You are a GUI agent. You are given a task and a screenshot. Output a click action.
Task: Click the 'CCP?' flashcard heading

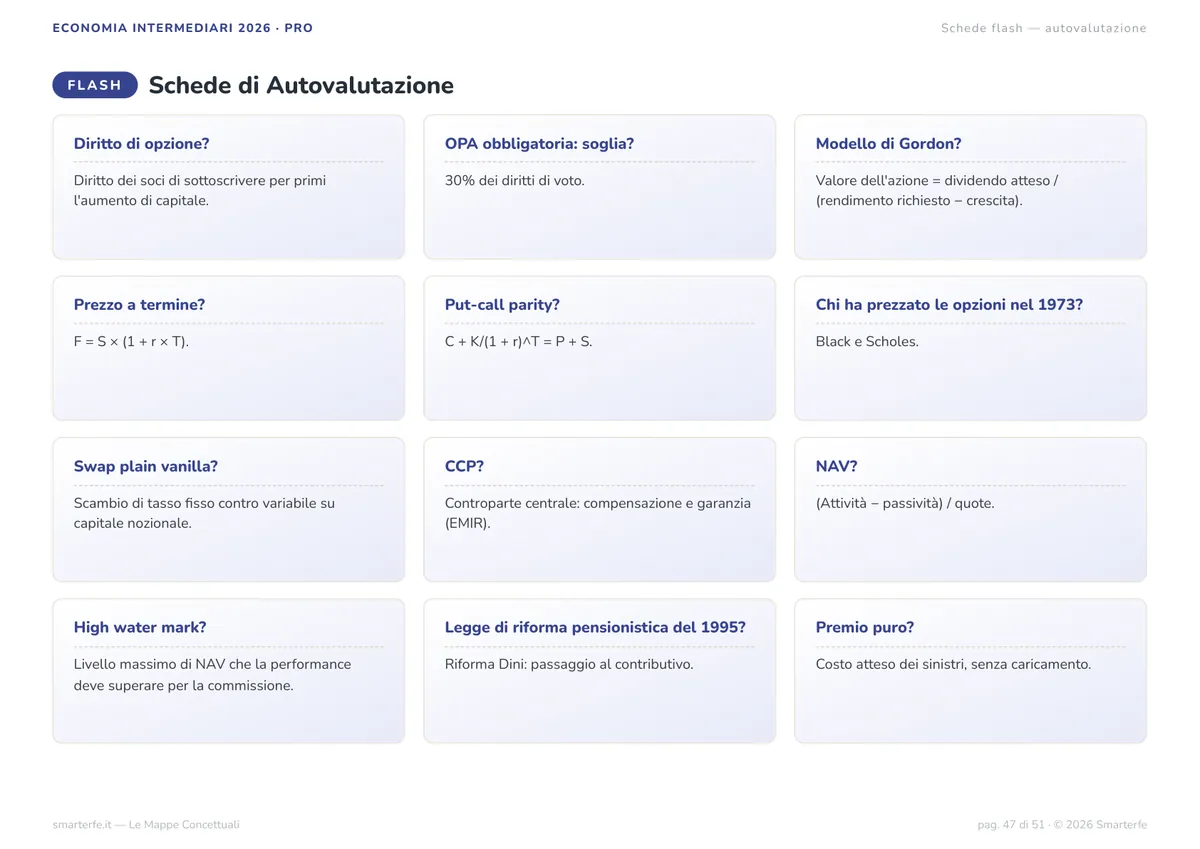tap(464, 466)
